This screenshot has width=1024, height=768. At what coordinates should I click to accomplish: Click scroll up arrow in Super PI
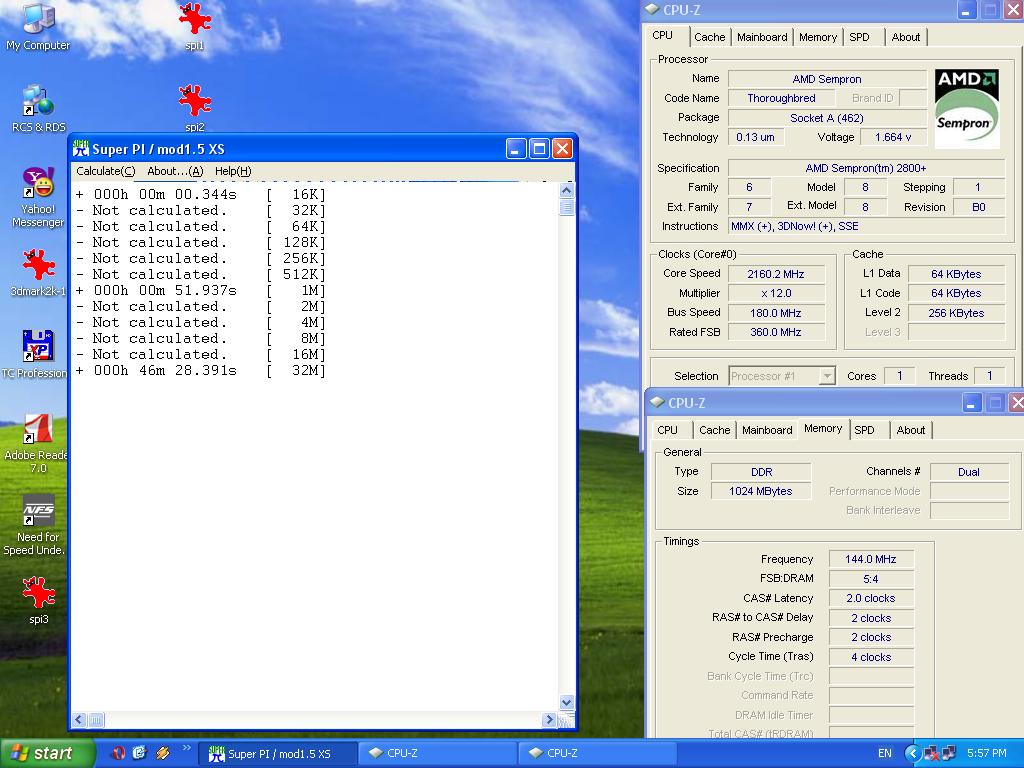[566, 191]
